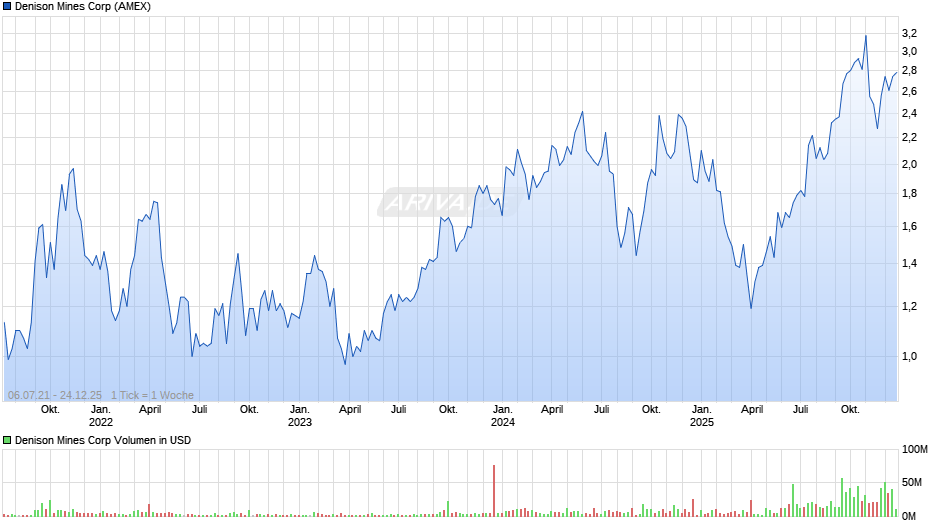Viewport: 940px width, 526px height.
Task: Click the price axis label '2,4'
Action: 909,114
